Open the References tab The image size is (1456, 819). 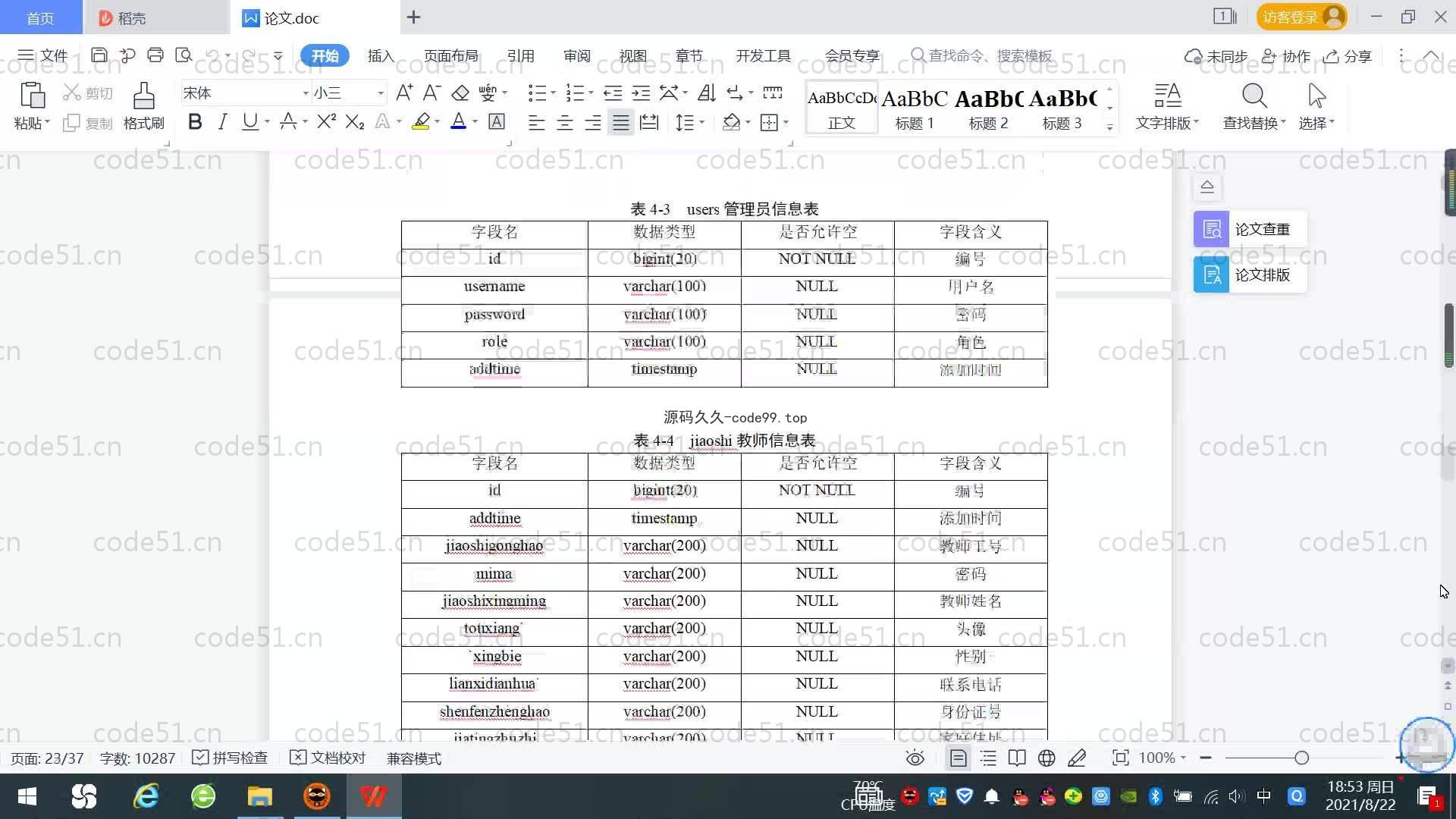point(520,55)
